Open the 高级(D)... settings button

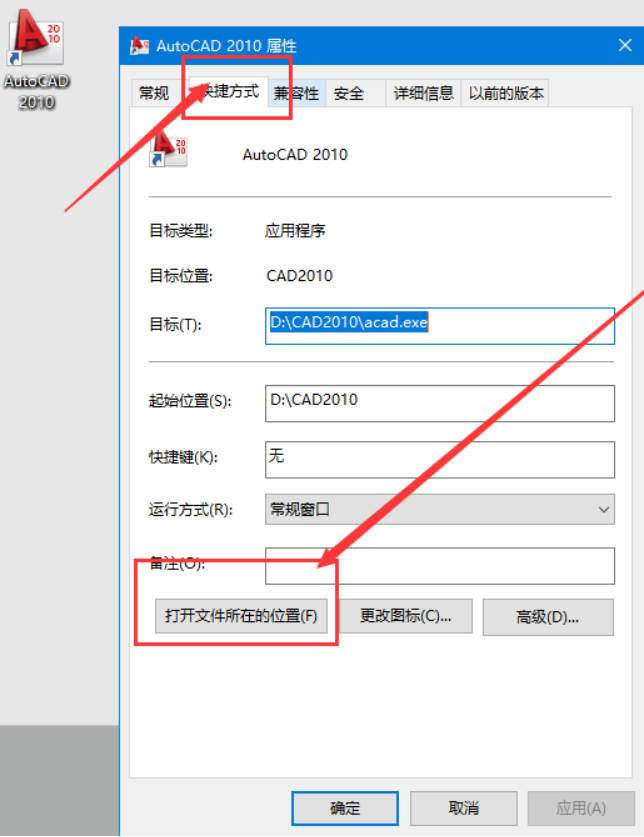point(548,617)
